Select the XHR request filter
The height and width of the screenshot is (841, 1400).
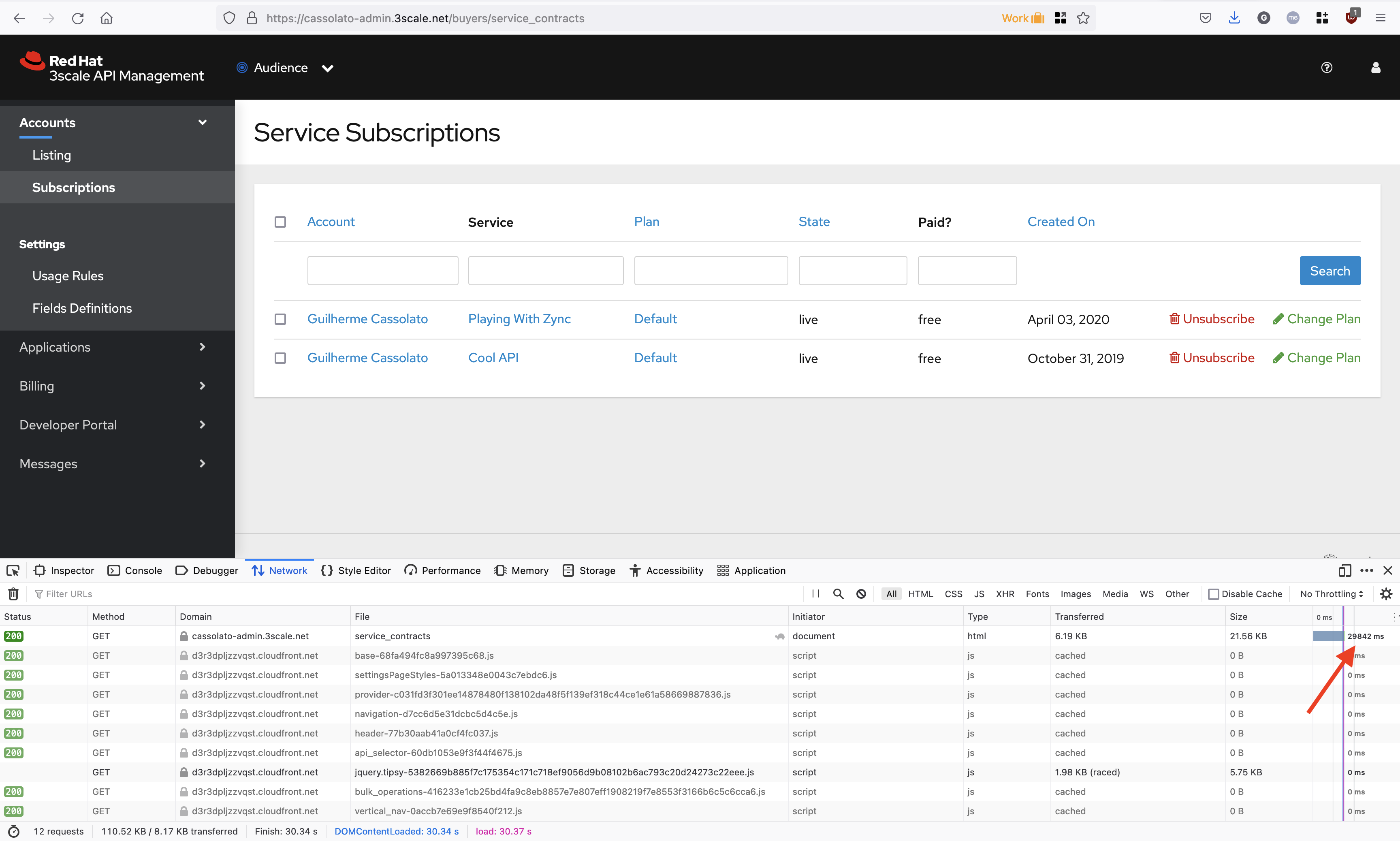click(x=1005, y=594)
